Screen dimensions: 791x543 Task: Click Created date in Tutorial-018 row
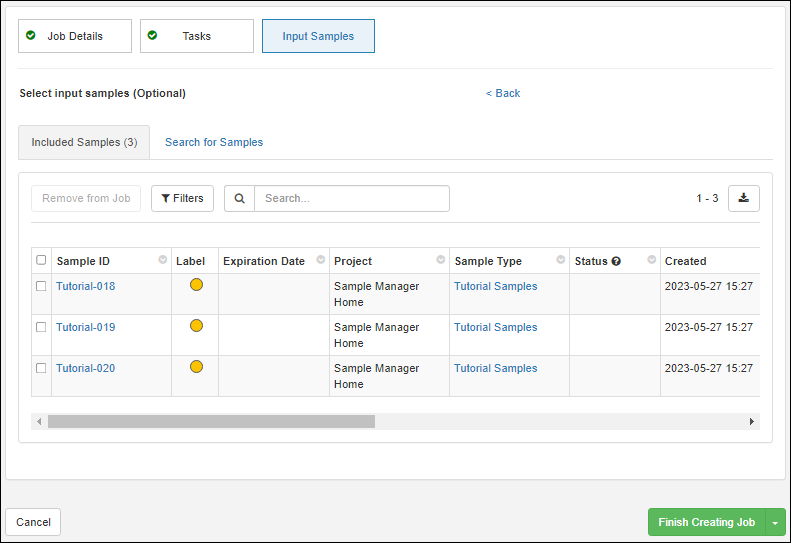coord(709,286)
